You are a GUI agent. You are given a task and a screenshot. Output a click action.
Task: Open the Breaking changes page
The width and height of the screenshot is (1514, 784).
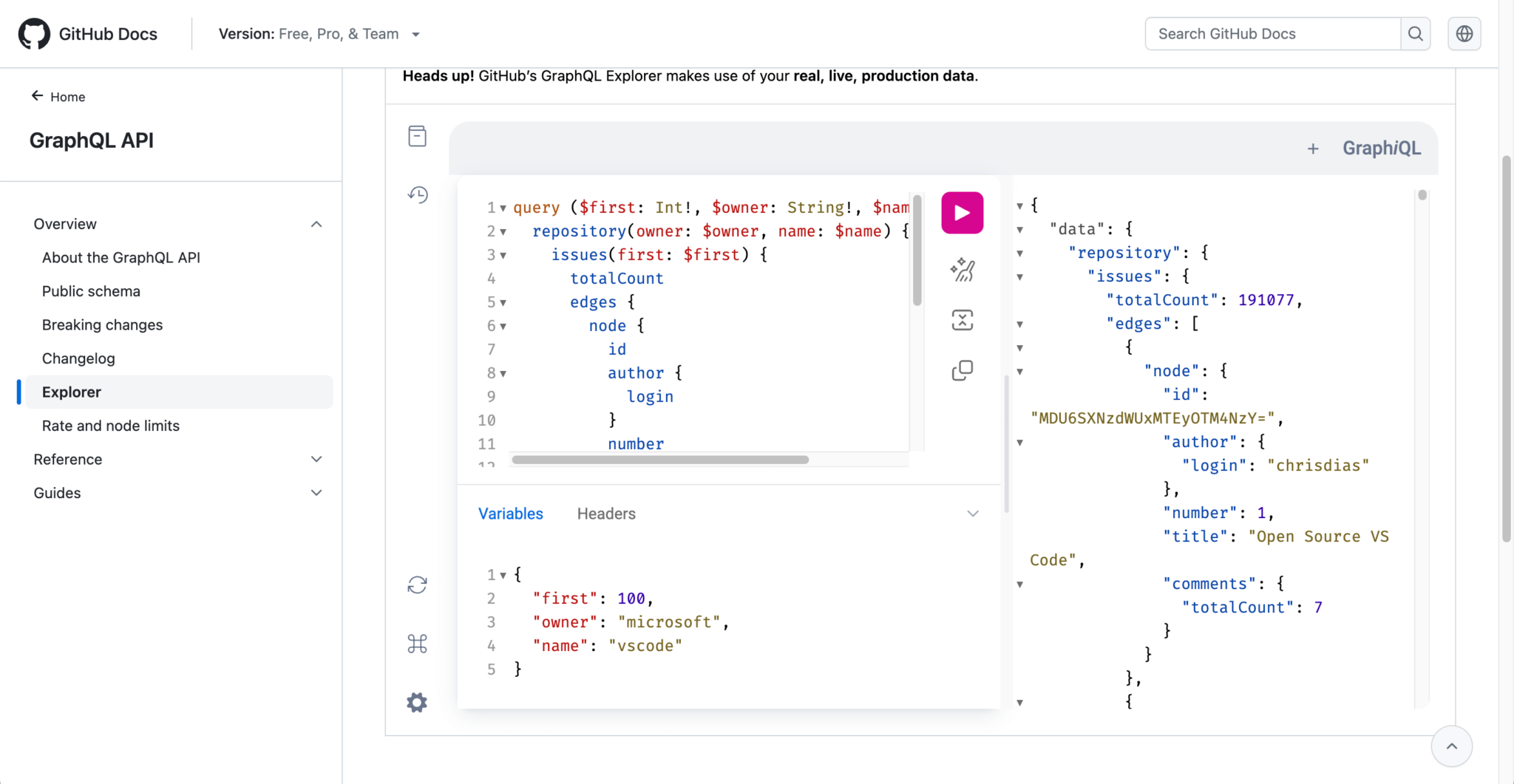[102, 325]
